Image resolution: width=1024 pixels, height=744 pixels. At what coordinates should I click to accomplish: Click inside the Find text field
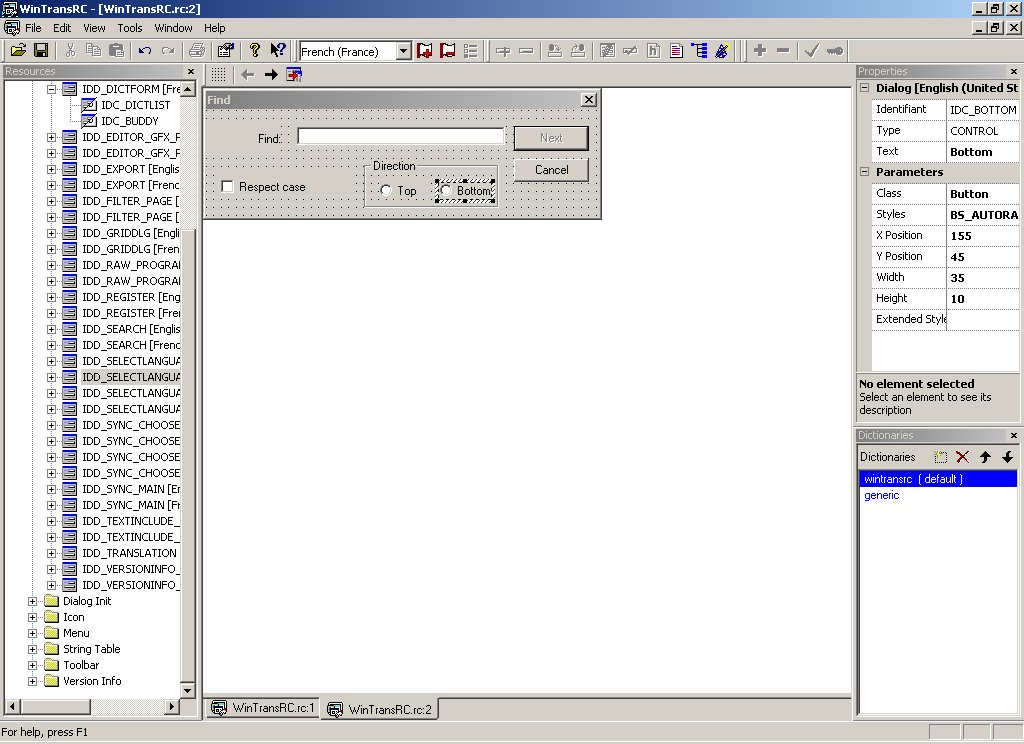[x=400, y=137]
